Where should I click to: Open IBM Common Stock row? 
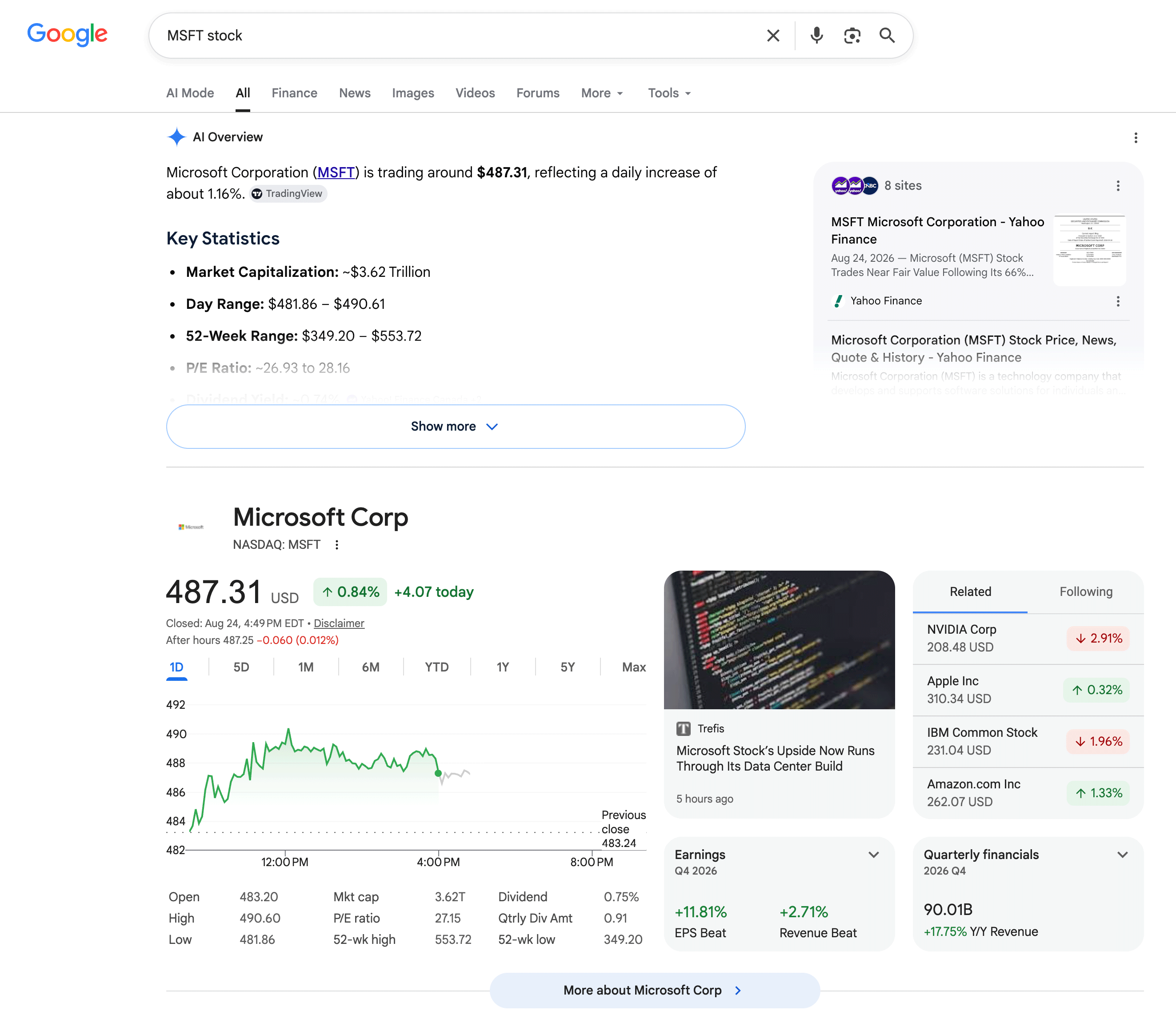click(1028, 741)
